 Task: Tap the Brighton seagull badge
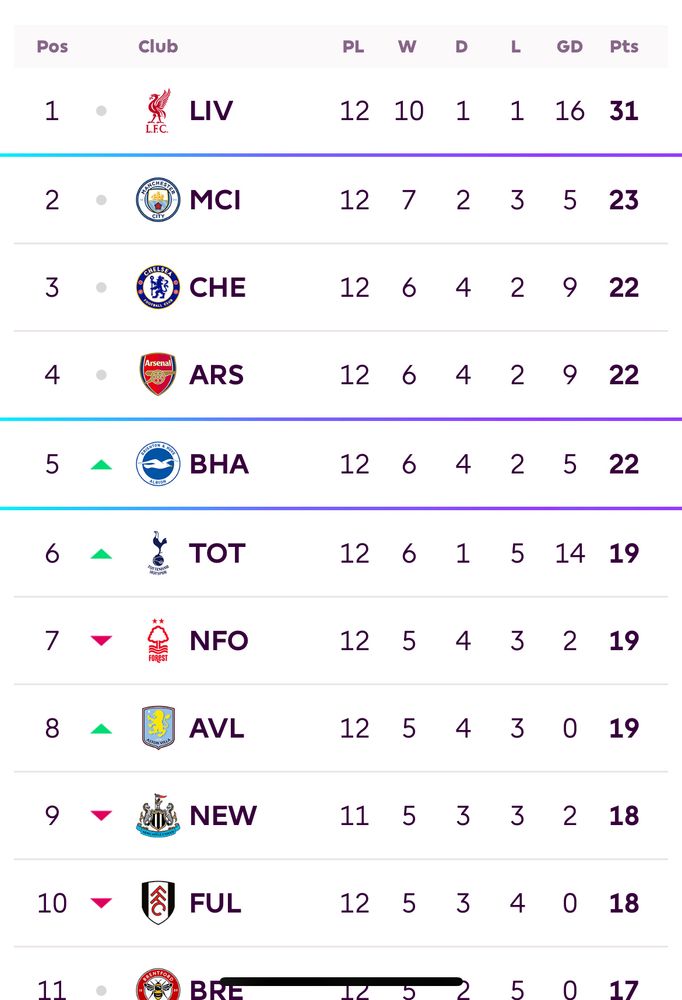(x=158, y=464)
